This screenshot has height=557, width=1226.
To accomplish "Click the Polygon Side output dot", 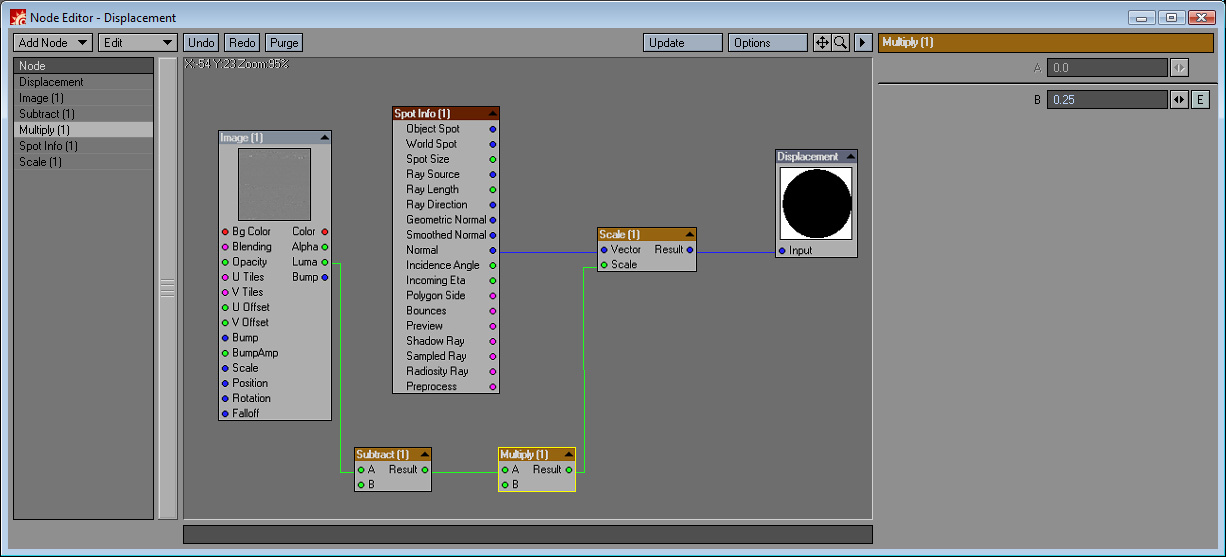I will click(492, 296).
